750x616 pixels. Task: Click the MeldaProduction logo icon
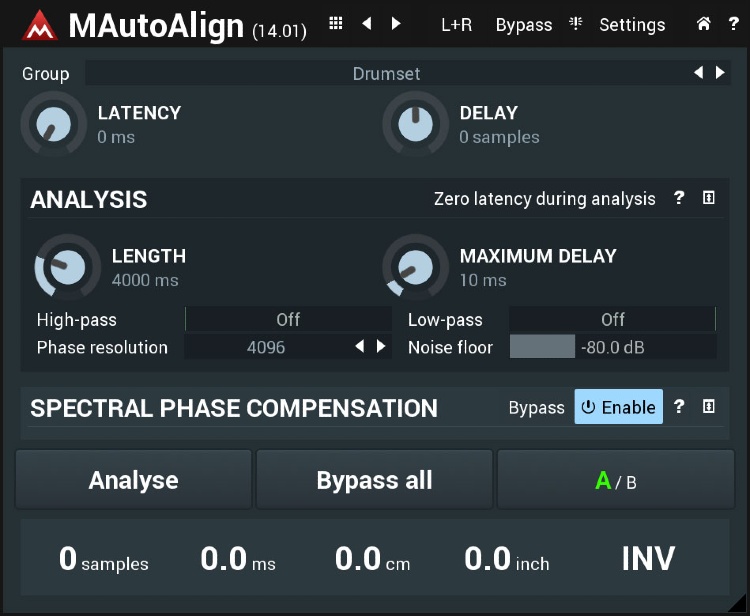pos(40,25)
